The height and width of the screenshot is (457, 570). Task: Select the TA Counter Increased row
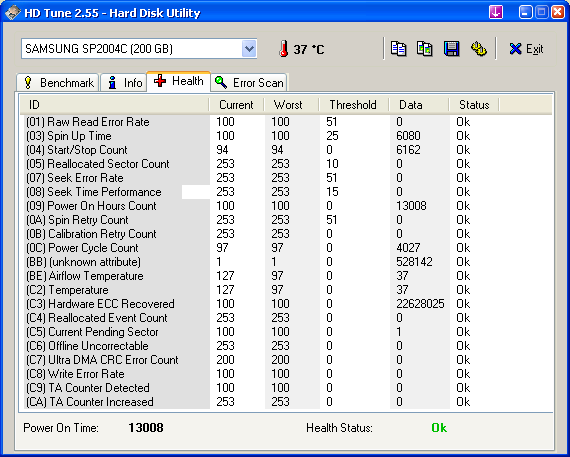[286, 402]
